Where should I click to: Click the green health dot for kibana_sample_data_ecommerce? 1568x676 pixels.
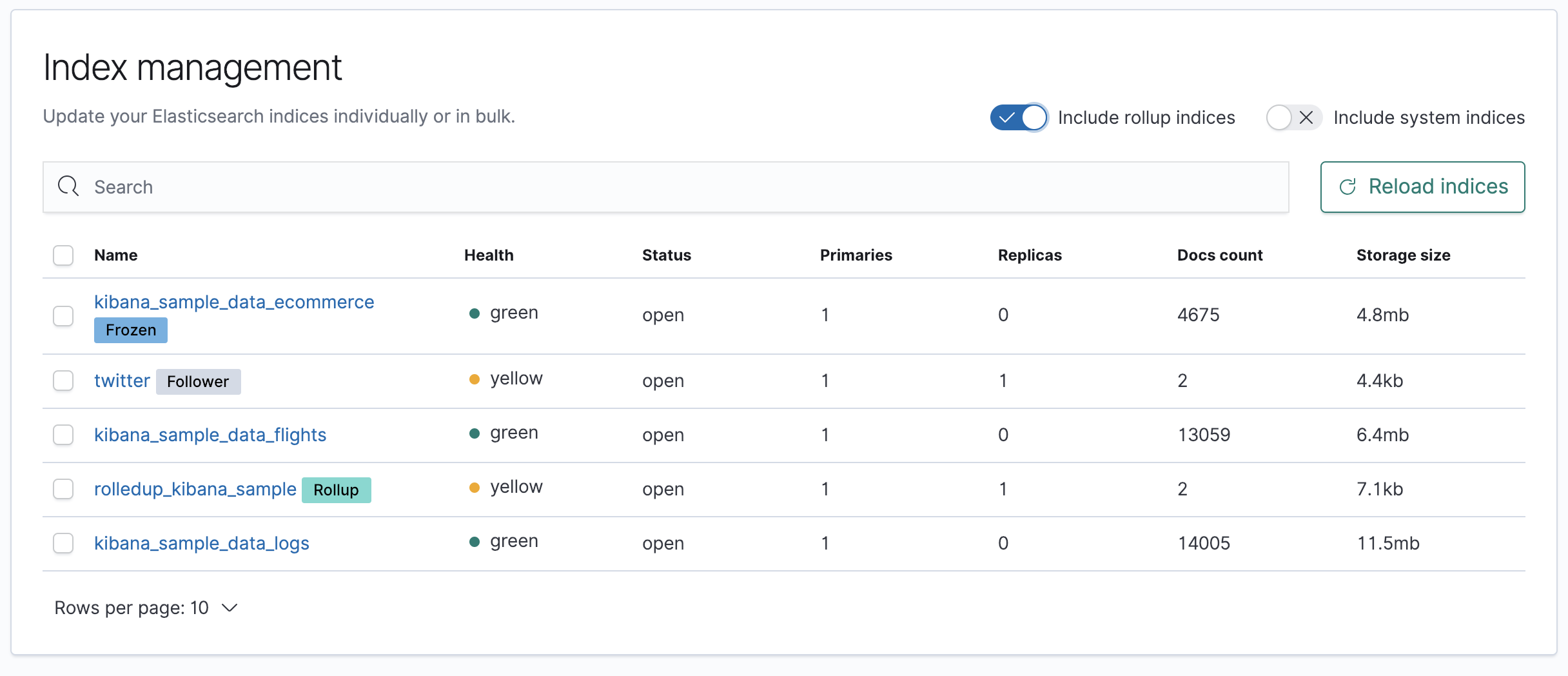coord(476,313)
